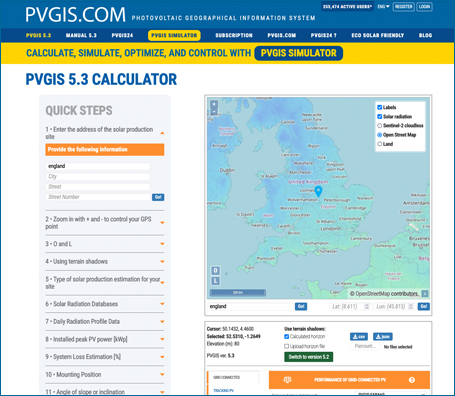
Task: Toggle the Solar radiation checkbox
Action: pos(379,116)
